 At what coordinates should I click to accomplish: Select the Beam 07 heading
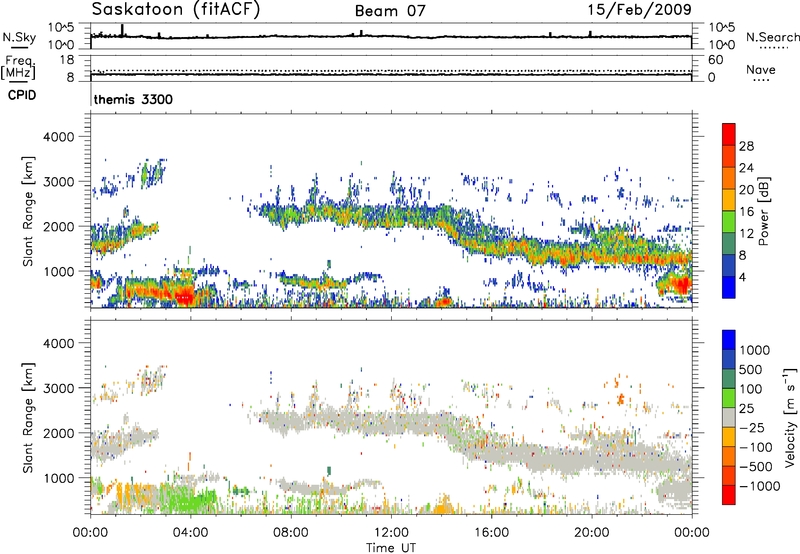[x=390, y=11]
